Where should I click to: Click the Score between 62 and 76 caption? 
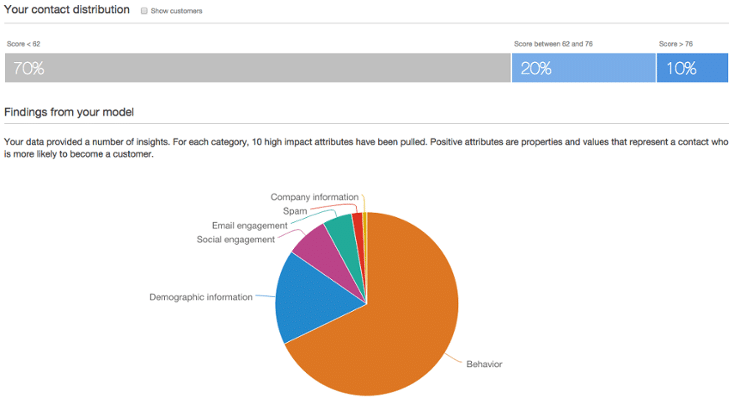click(553, 44)
